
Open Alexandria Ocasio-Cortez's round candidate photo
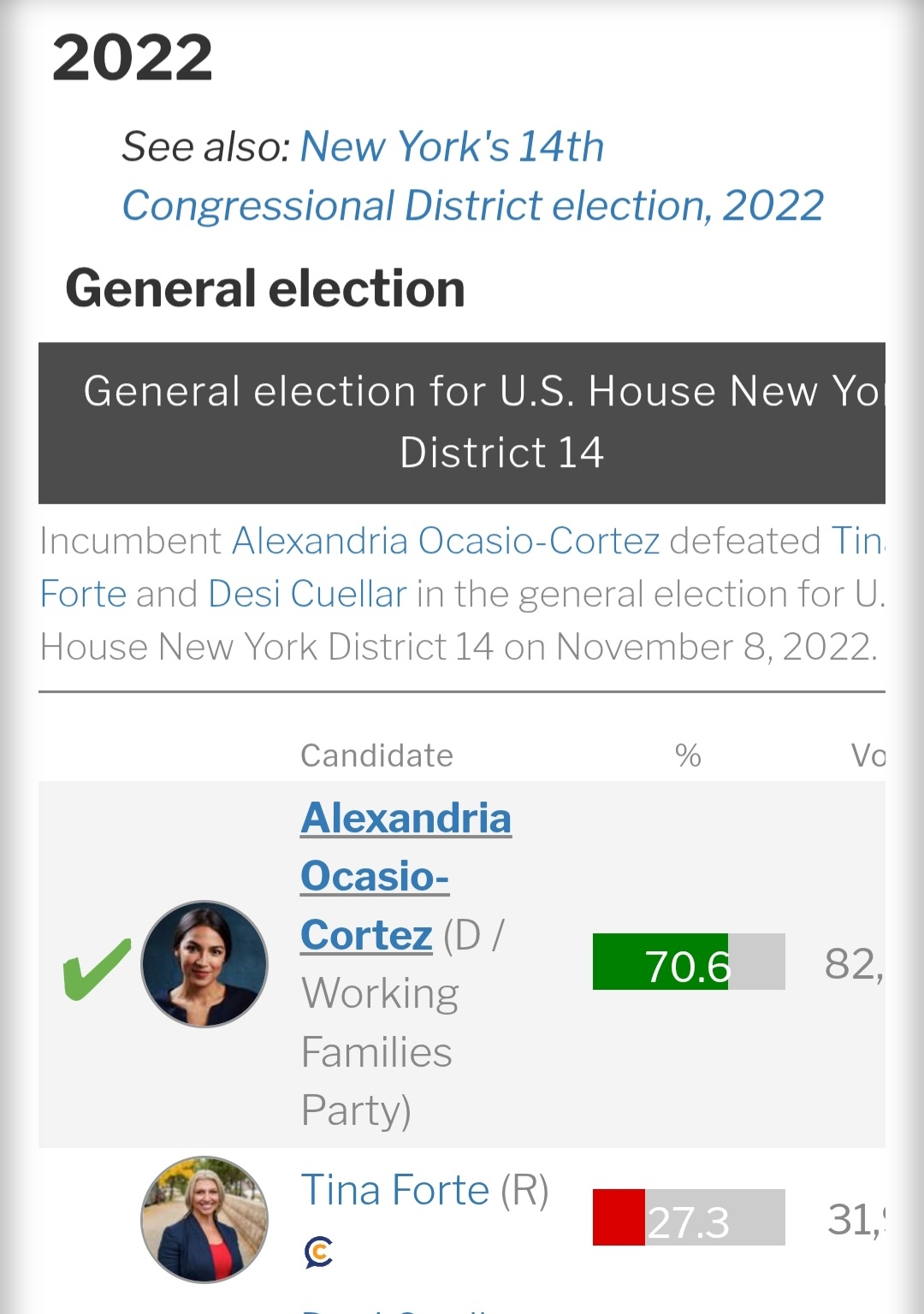click(x=204, y=964)
